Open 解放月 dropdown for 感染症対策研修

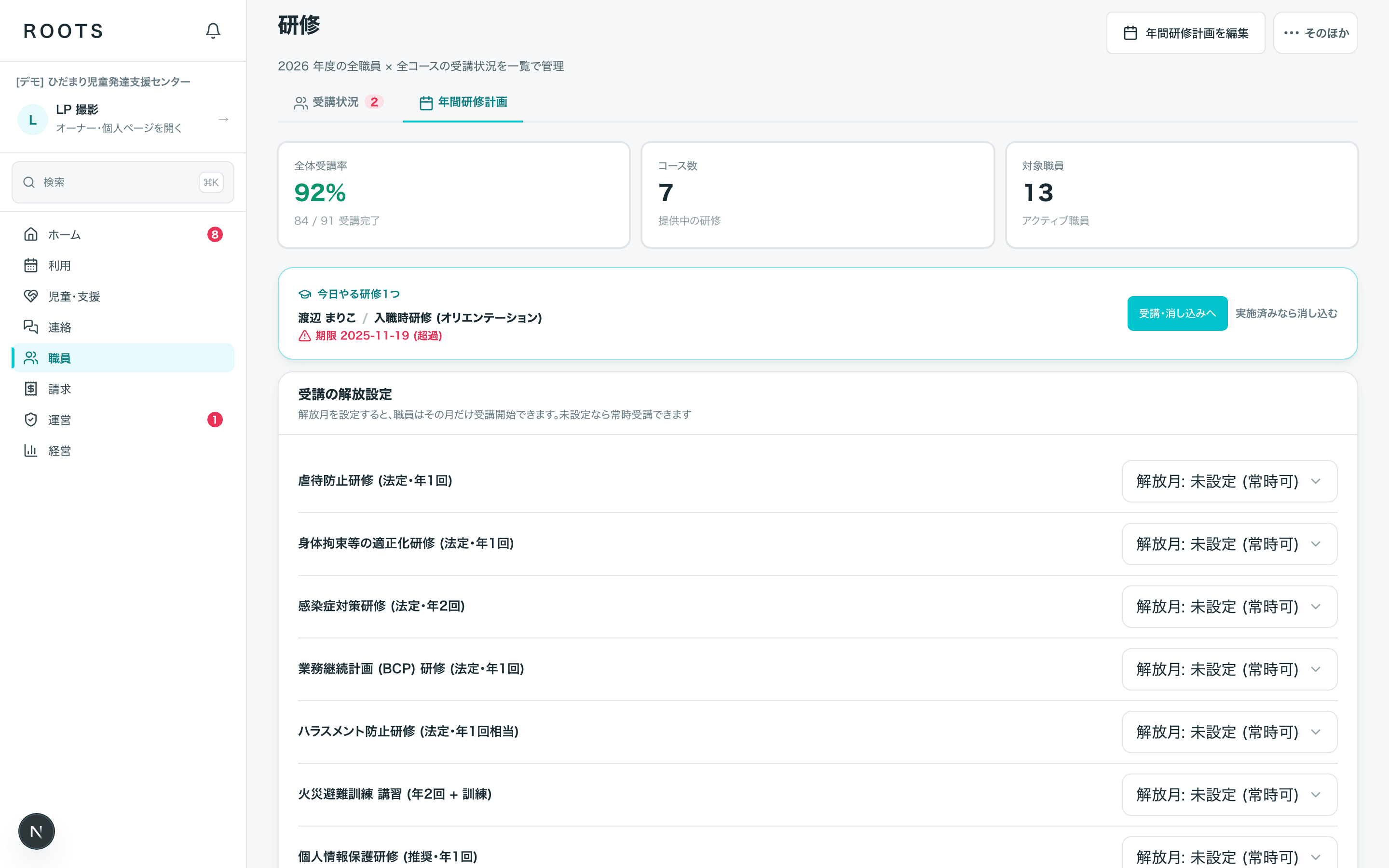[x=1229, y=606]
